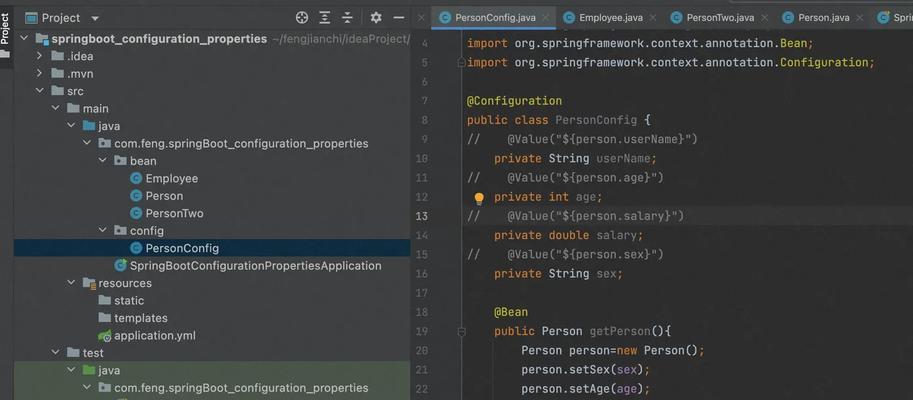Close the PersonTwo.java tab
This screenshot has height=400, width=913.
point(765,18)
